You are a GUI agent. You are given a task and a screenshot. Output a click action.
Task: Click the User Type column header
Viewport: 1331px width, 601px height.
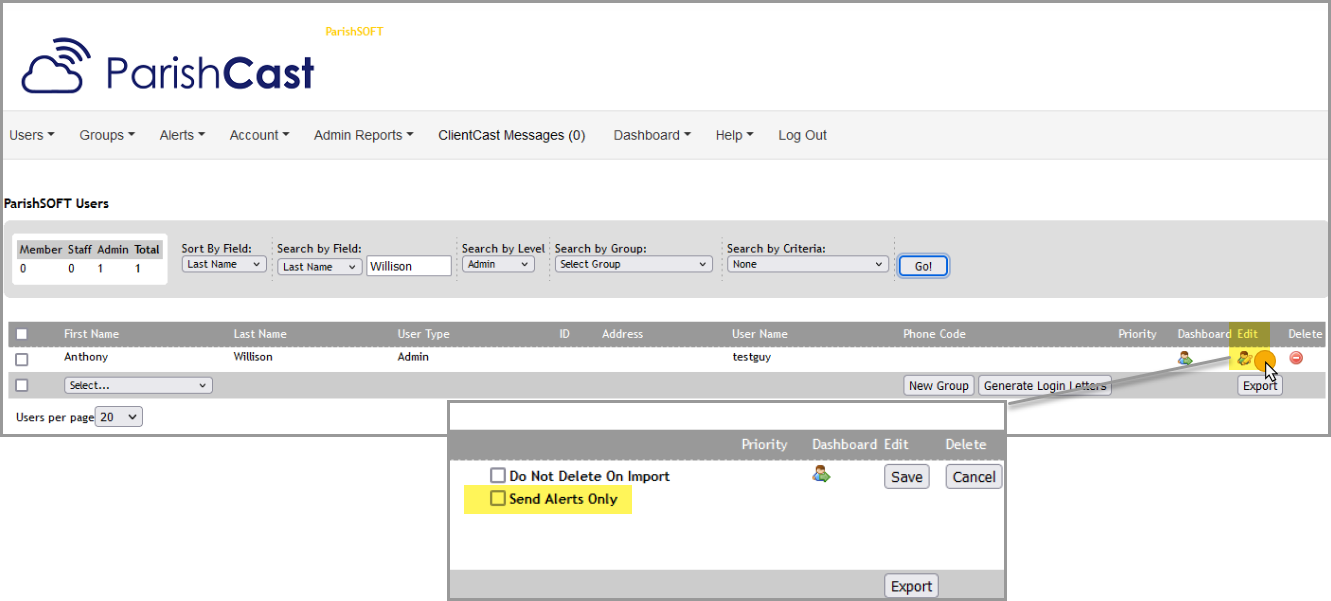(424, 334)
